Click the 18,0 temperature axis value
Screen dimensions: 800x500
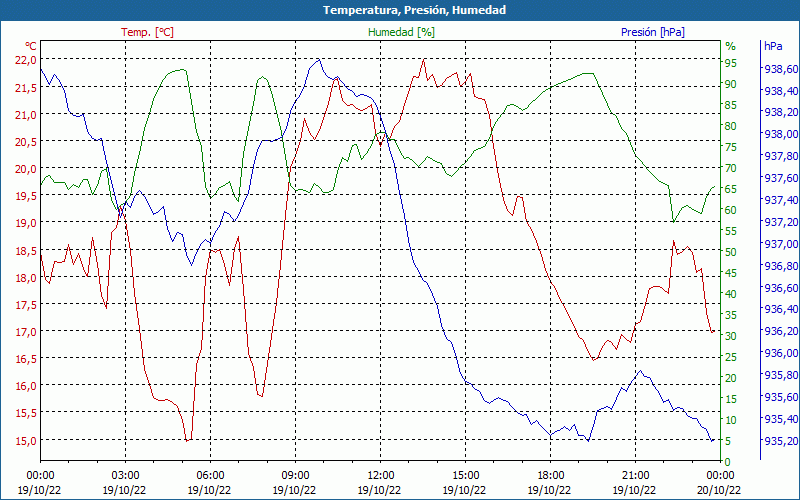pyautogui.click(x=24, y=278)
